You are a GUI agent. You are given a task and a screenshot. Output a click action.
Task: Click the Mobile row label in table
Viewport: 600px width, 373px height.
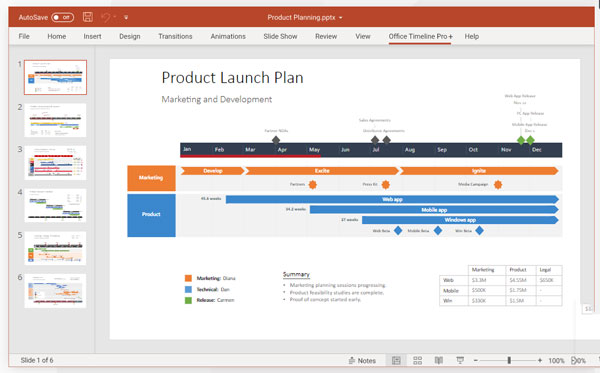tap(451, 291)
